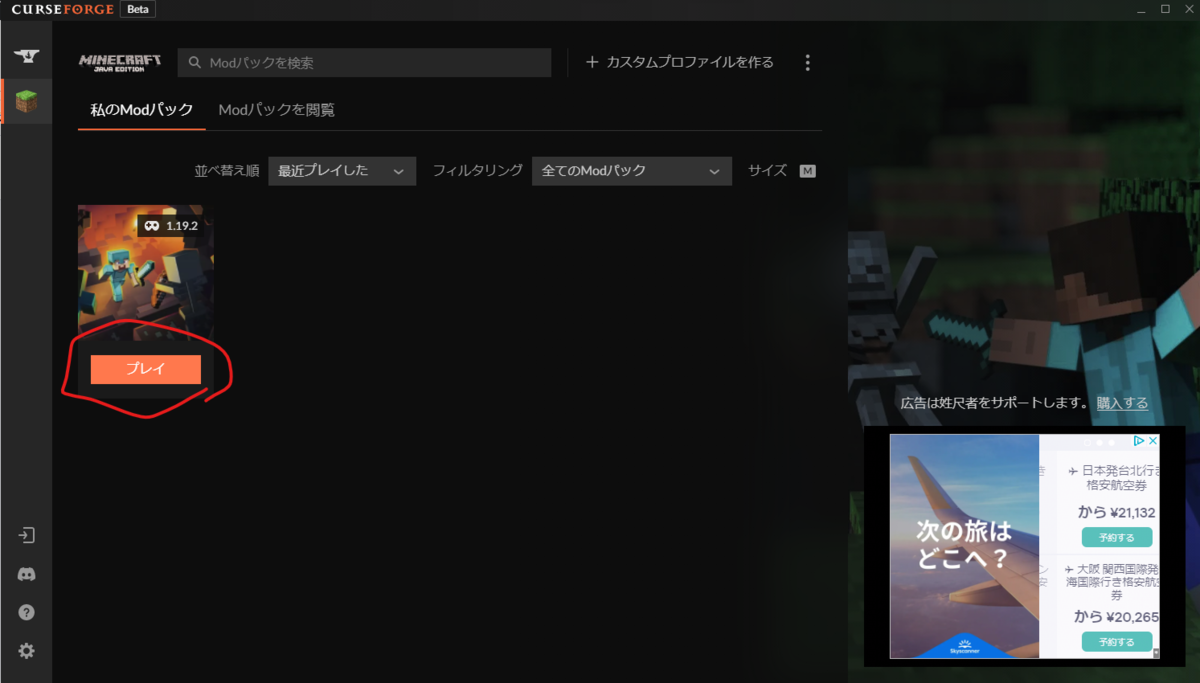Click the Skyscanner logo in ad

(x=964, y=647)
